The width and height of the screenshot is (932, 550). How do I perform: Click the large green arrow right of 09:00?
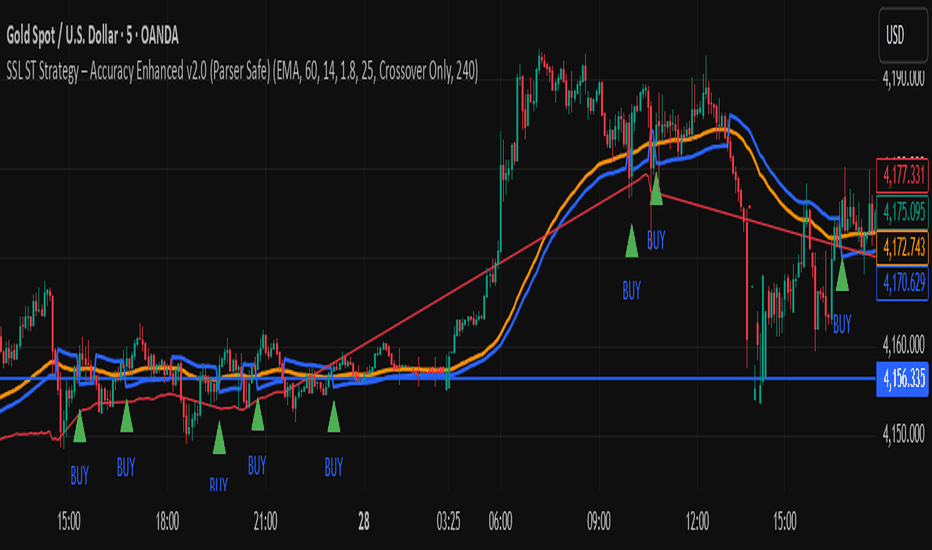(632, 242)
